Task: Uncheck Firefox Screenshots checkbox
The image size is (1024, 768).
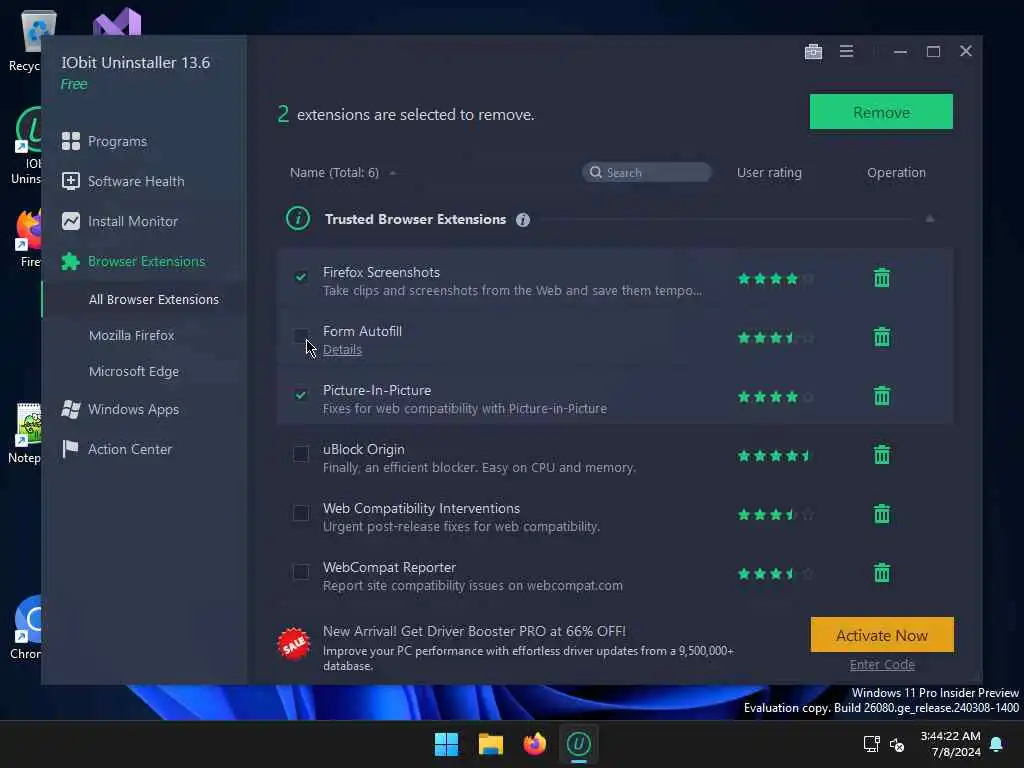Action: tap(300, 277)
